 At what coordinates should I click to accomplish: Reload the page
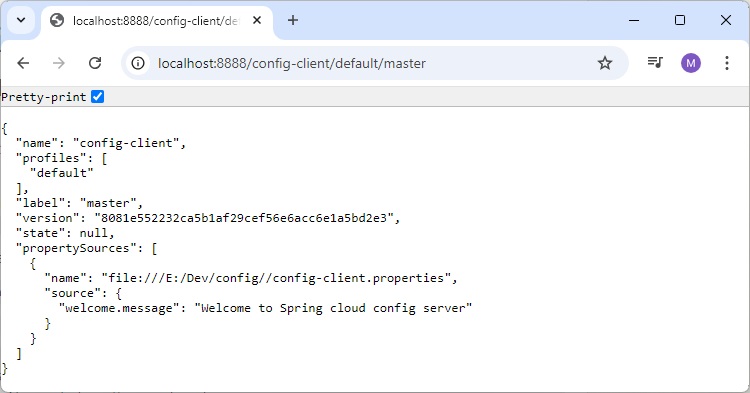coord(95,63)
